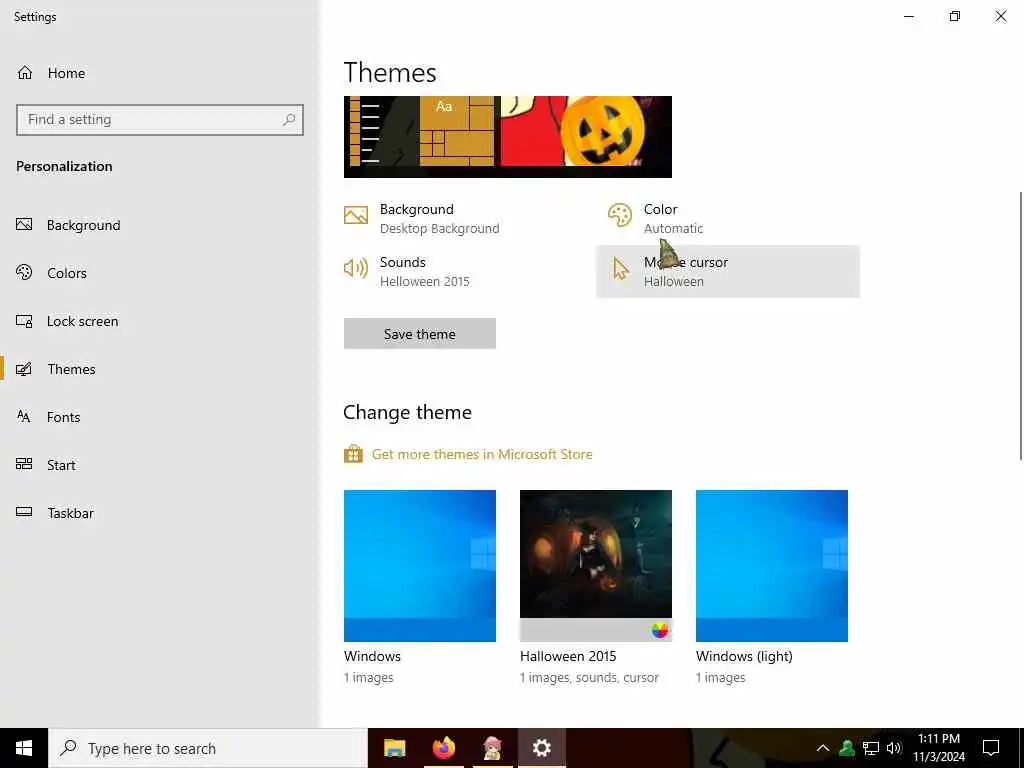Click the Lock screen icon in sidebar

point(24,321)
